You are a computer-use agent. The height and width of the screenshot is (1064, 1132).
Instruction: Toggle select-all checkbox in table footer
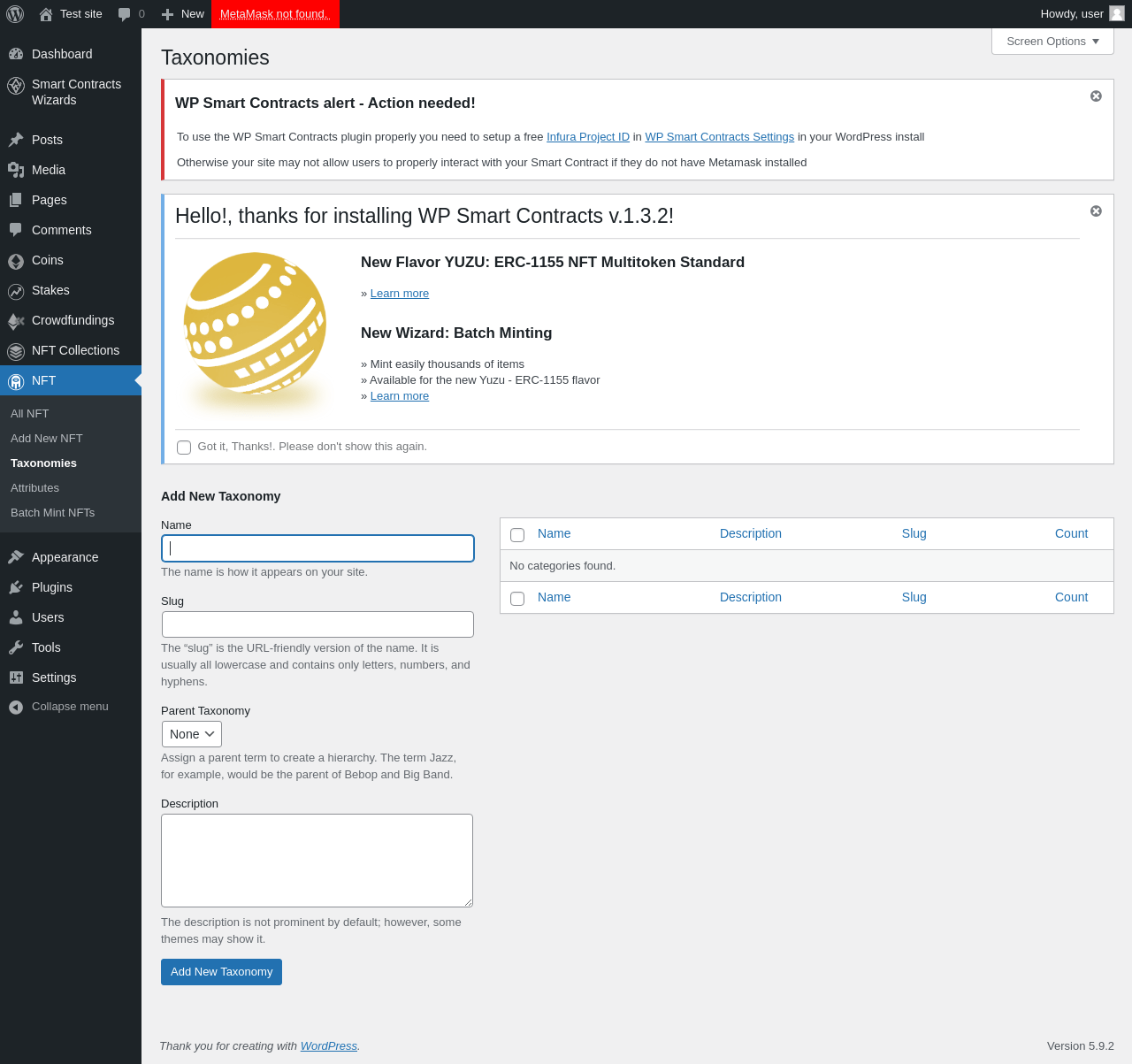517,599
